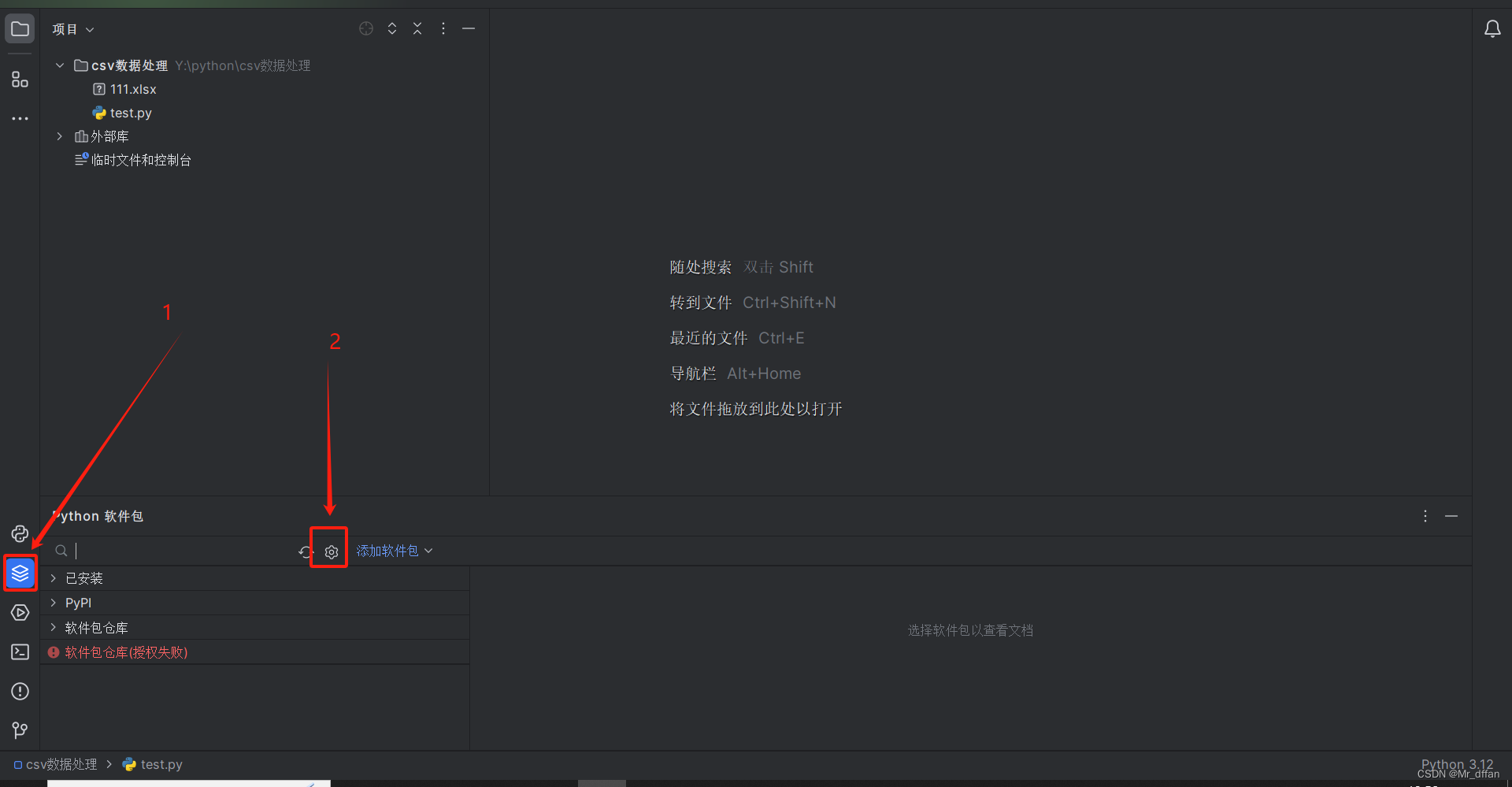Screen dimensions: 1512x787
Task: Open the Python Console icon in sidebar
Action: [20, 533]
